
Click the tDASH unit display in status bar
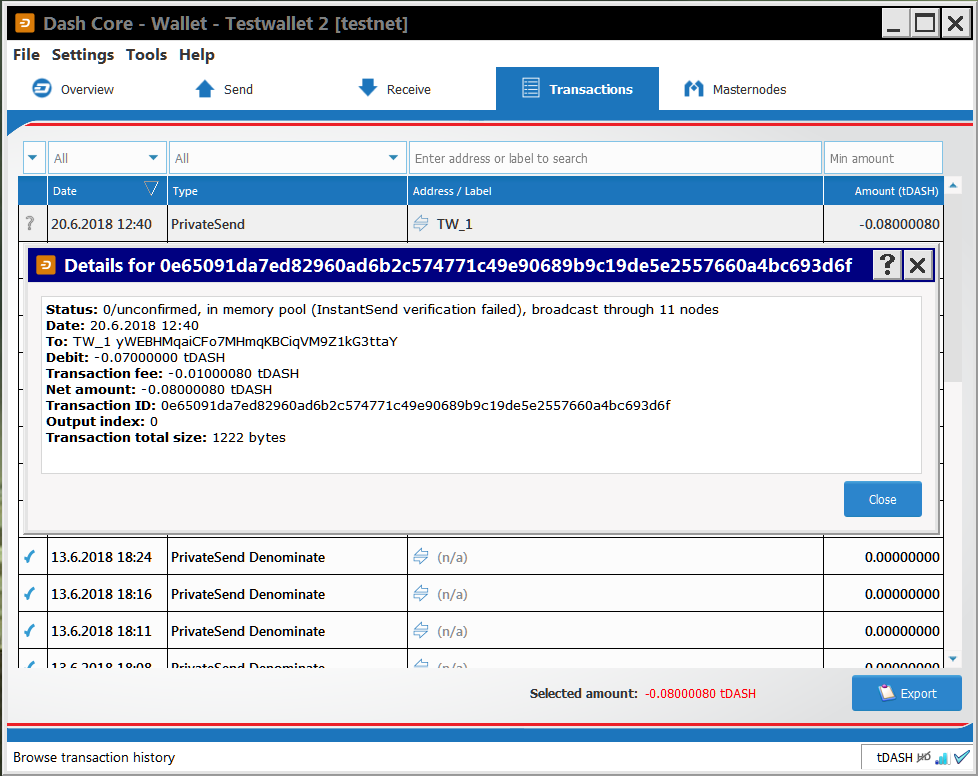pyautogui.click(x=894, y=757)
